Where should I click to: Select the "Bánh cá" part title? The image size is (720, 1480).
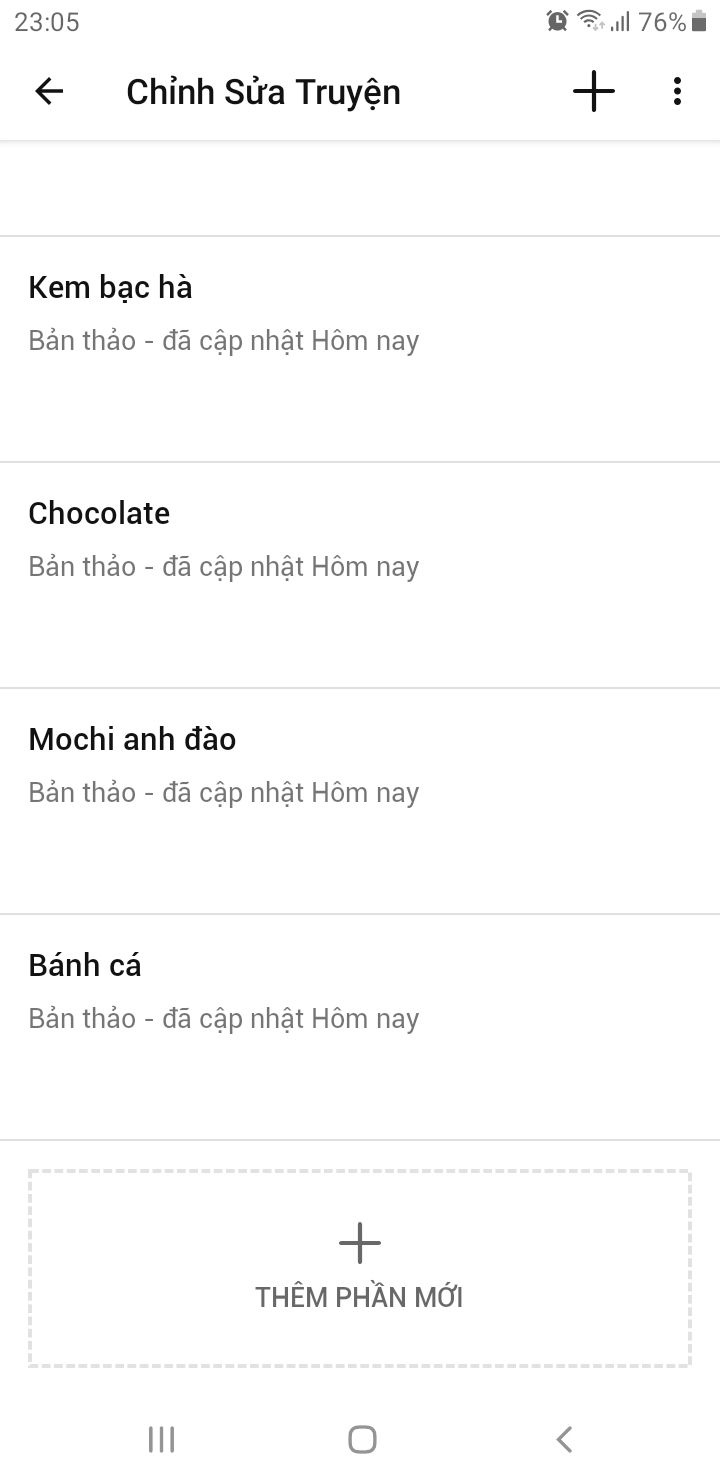coord(85,966)
